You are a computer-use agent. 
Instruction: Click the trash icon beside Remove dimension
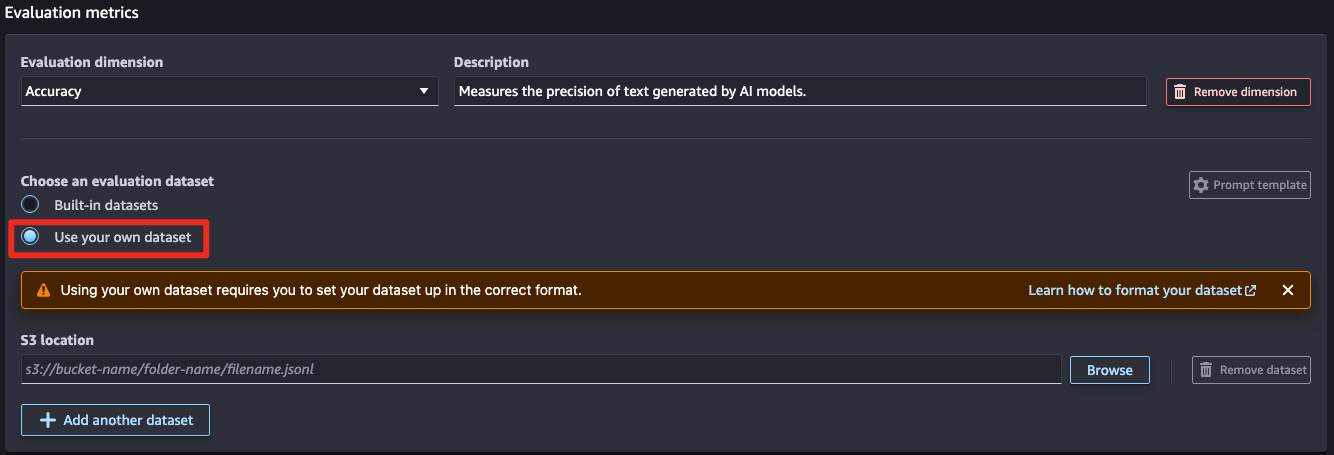(x=1180, y=92)
